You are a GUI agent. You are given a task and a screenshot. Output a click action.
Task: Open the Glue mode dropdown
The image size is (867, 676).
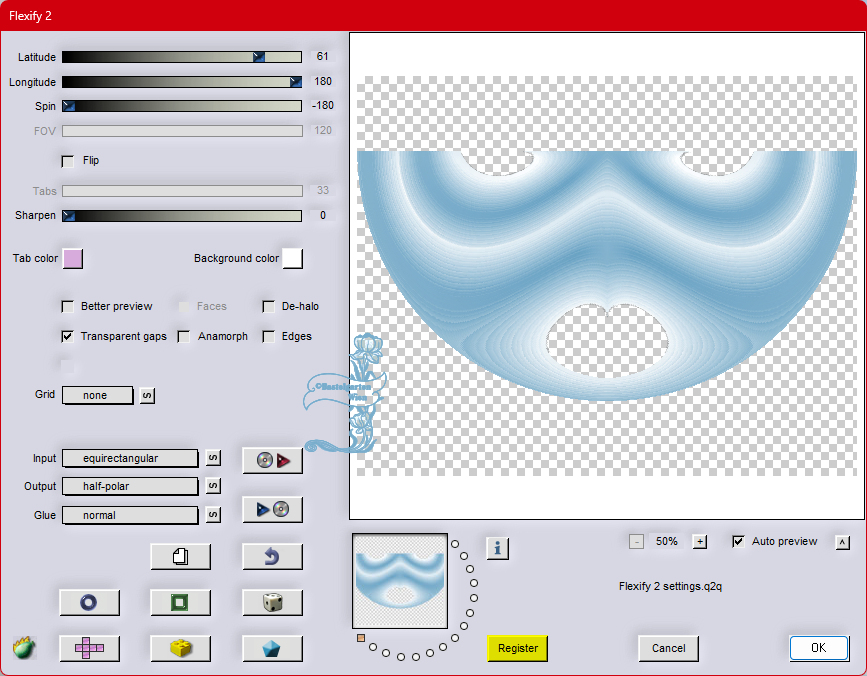(x=130, y=515)
